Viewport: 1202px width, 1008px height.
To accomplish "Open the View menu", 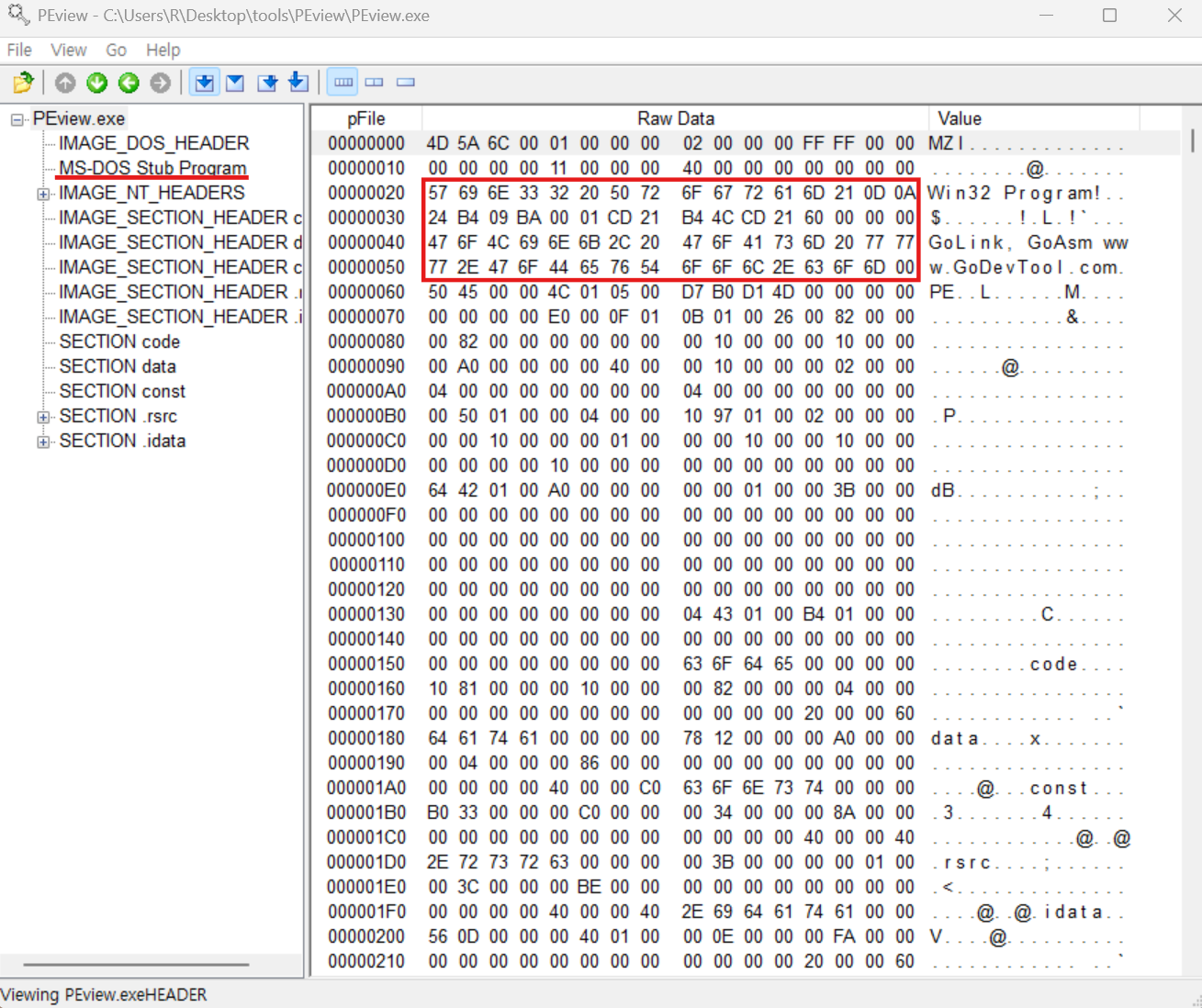I will click(x=69, y=50).
